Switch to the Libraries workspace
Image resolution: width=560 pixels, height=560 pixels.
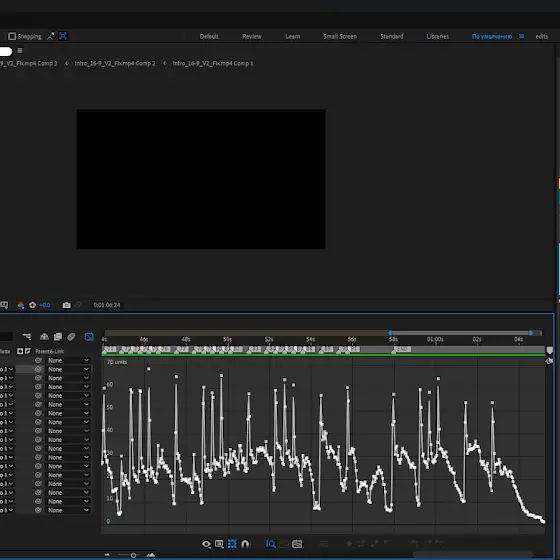coord(438,36)
